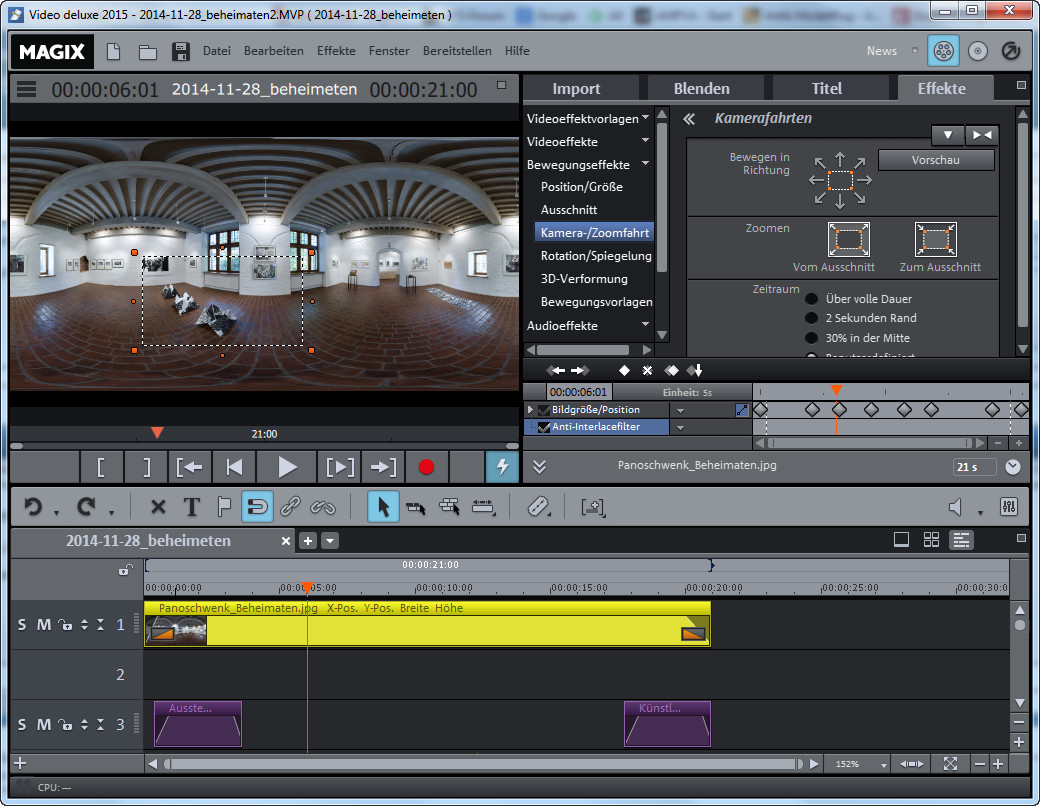Image resolution: width=1040 pixels, height=806 pixels.
Task: Click the save project floppy disk icon
Action: click(x=180, y=51)
